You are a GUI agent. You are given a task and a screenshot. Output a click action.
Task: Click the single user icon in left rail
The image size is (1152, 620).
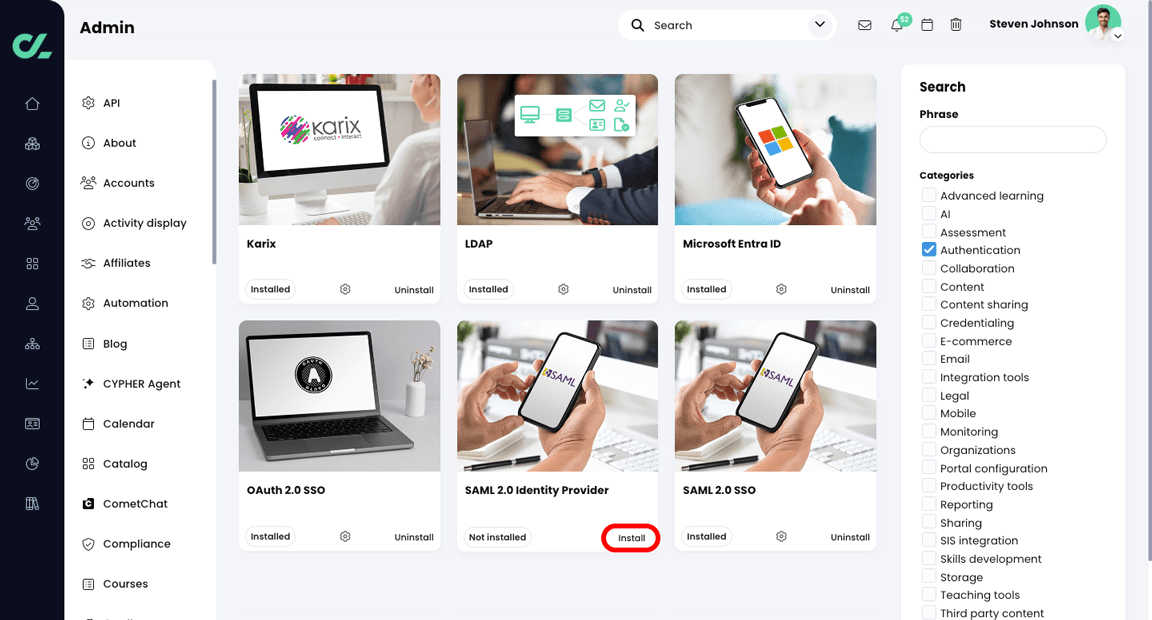[32, 303]
